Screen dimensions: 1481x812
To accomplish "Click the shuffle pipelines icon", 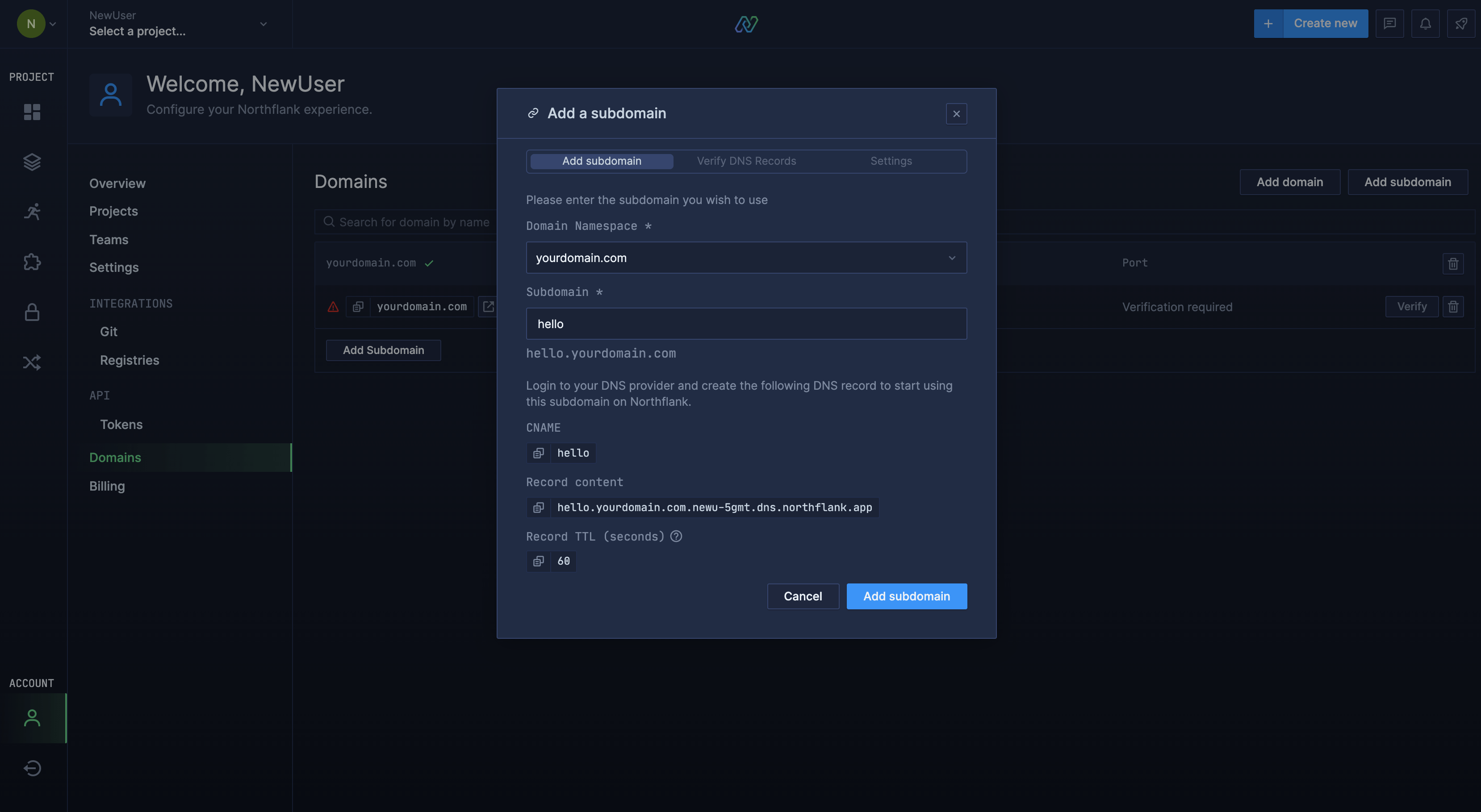I will [32, 362].
